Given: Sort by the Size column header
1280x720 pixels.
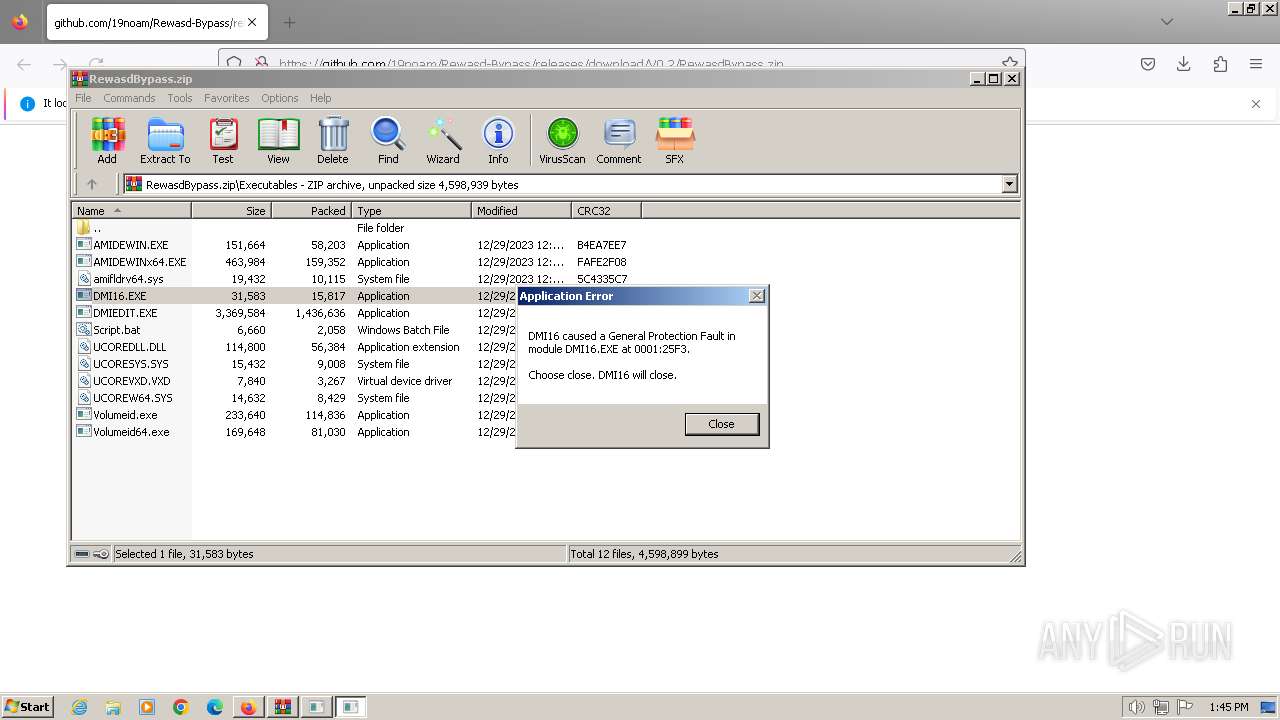Looking at the screenshot, I should (231, 211).
